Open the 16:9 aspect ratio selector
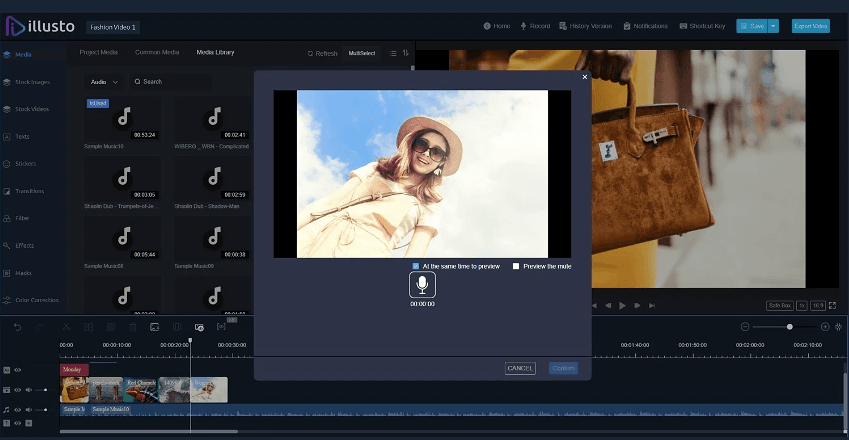Screen dimensions: 849x440 818,305
